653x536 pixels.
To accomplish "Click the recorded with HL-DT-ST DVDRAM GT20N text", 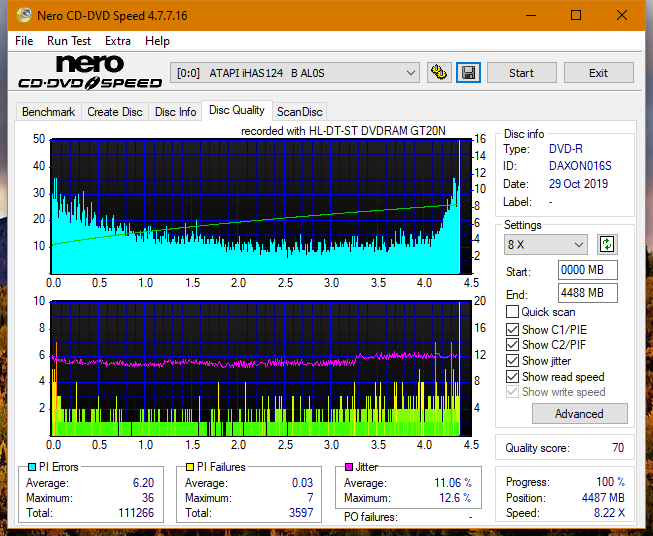I will click(343, 131).
